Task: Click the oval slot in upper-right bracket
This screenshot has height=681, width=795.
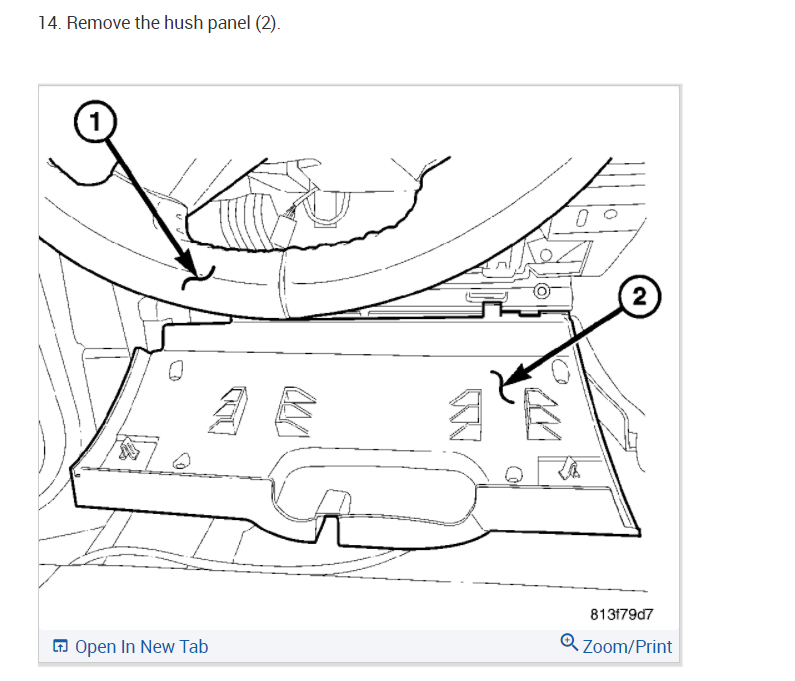Action: 583,218
